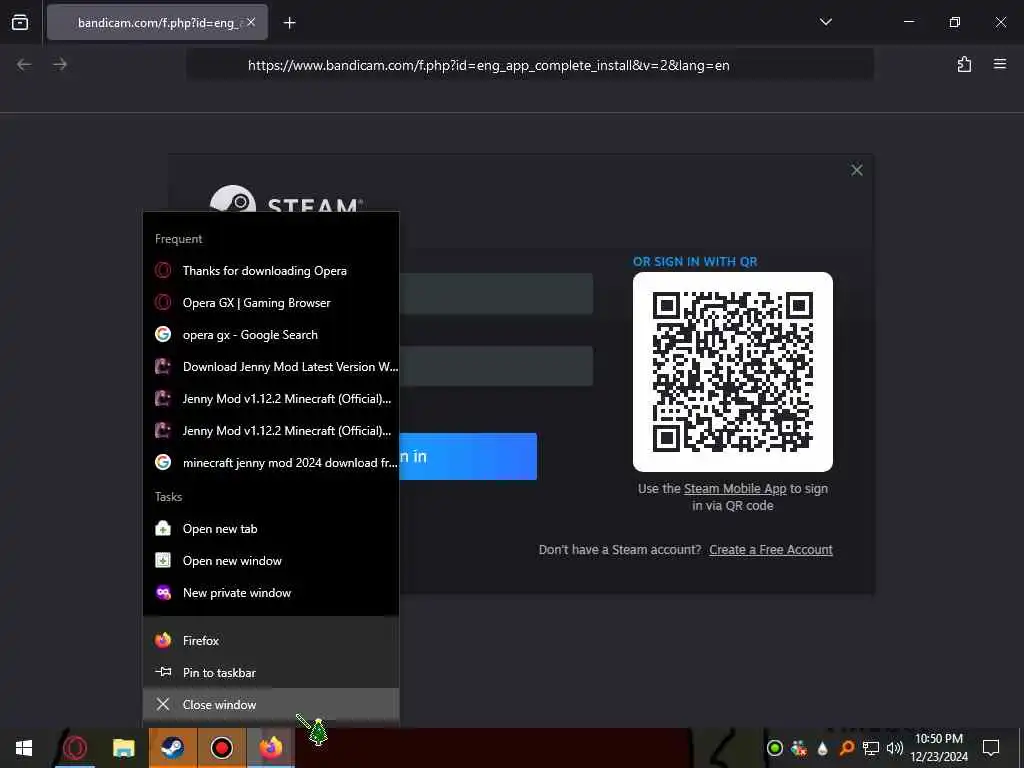Viewport: 1024px width, 768px height.
Task: Open File Explorer from the taskbar
Action: click(x=123, y=748)
